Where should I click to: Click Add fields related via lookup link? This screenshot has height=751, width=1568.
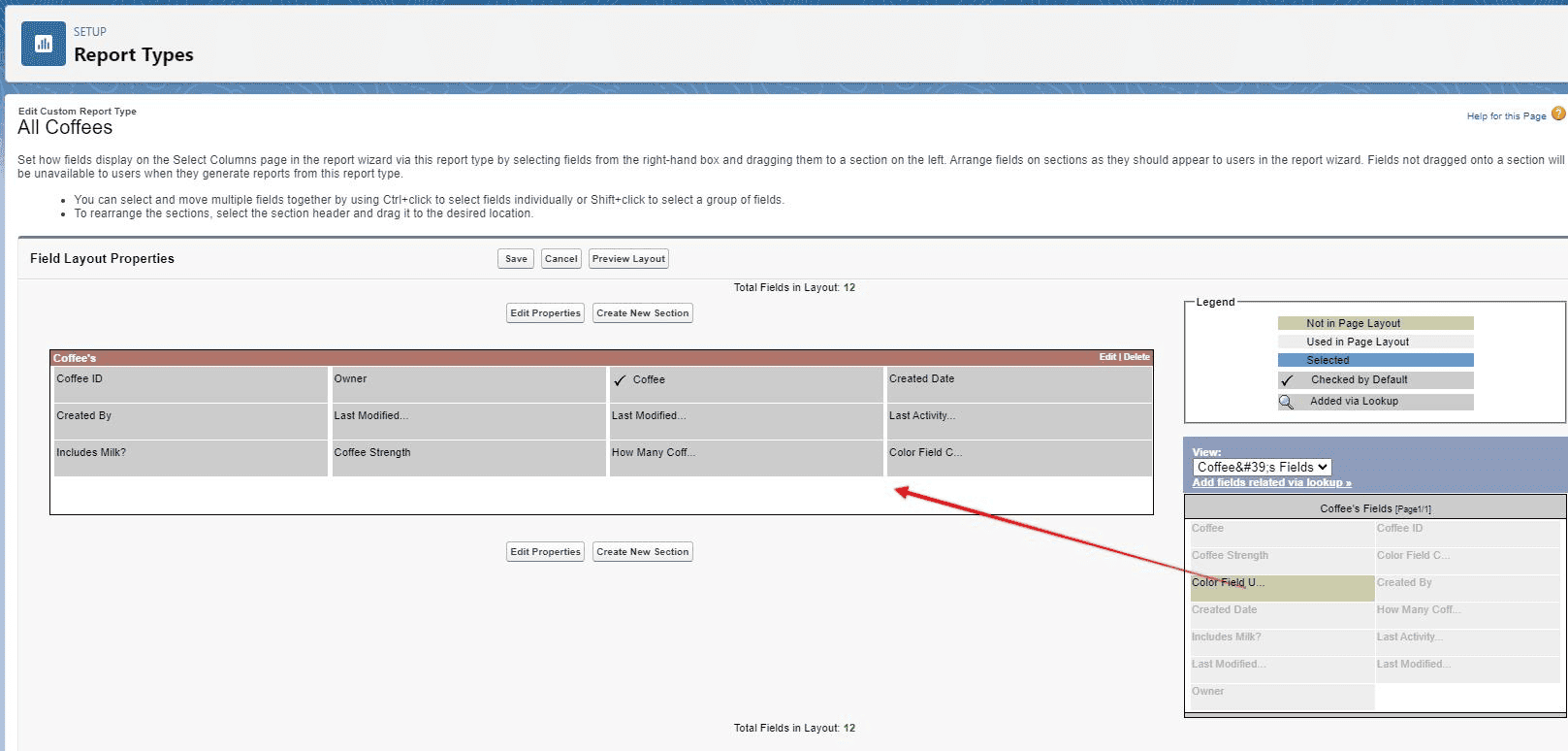tap(1271, 483)
